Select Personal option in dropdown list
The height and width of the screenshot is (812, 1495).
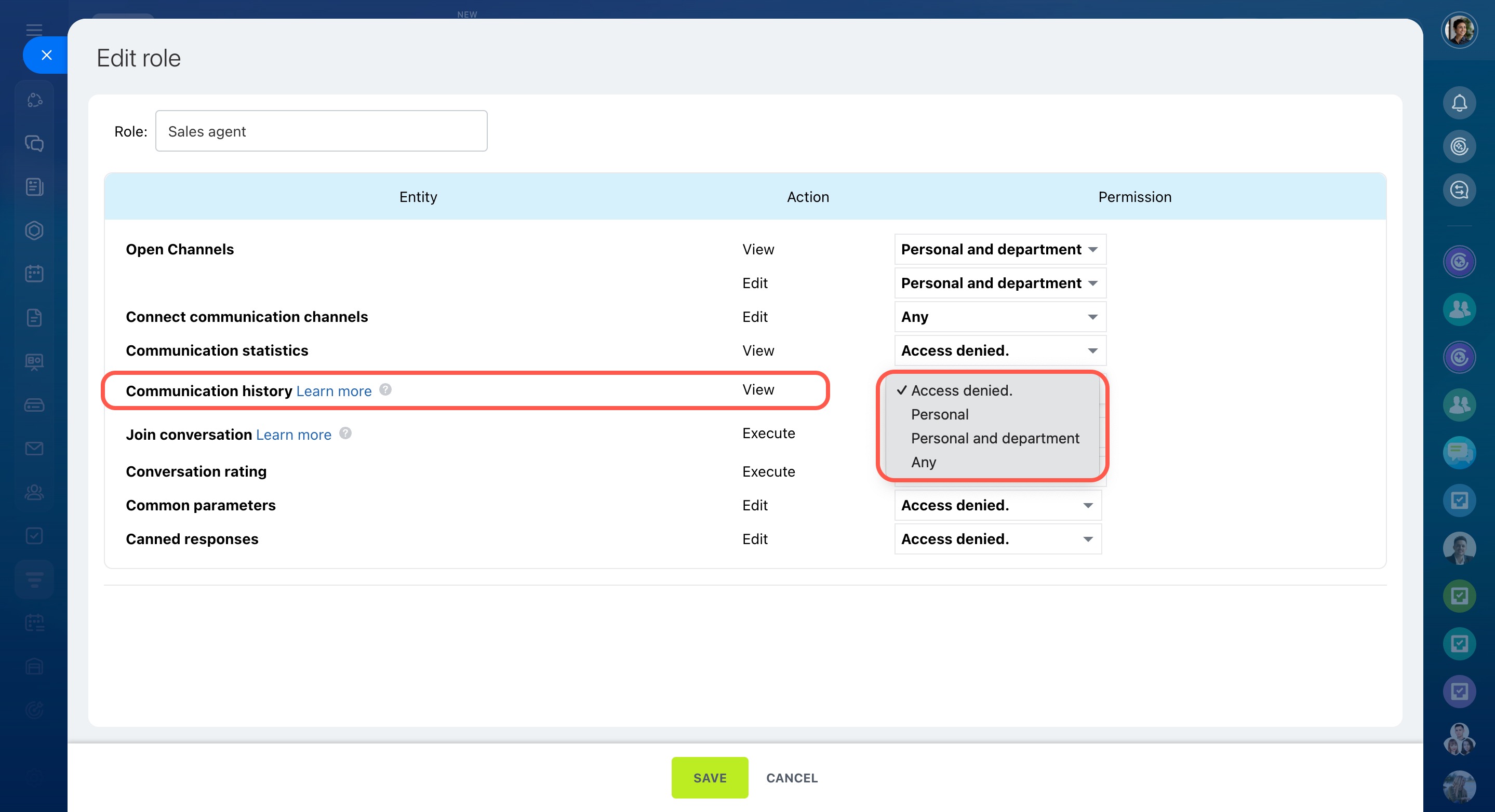[939, 415]
